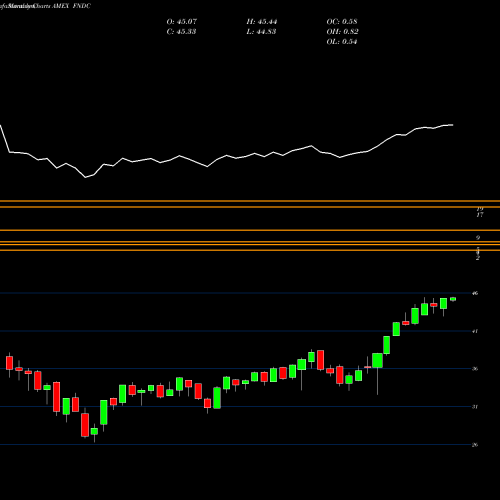Click the OC: 0.58 reading
500x500 pixels.
(342, 22)
